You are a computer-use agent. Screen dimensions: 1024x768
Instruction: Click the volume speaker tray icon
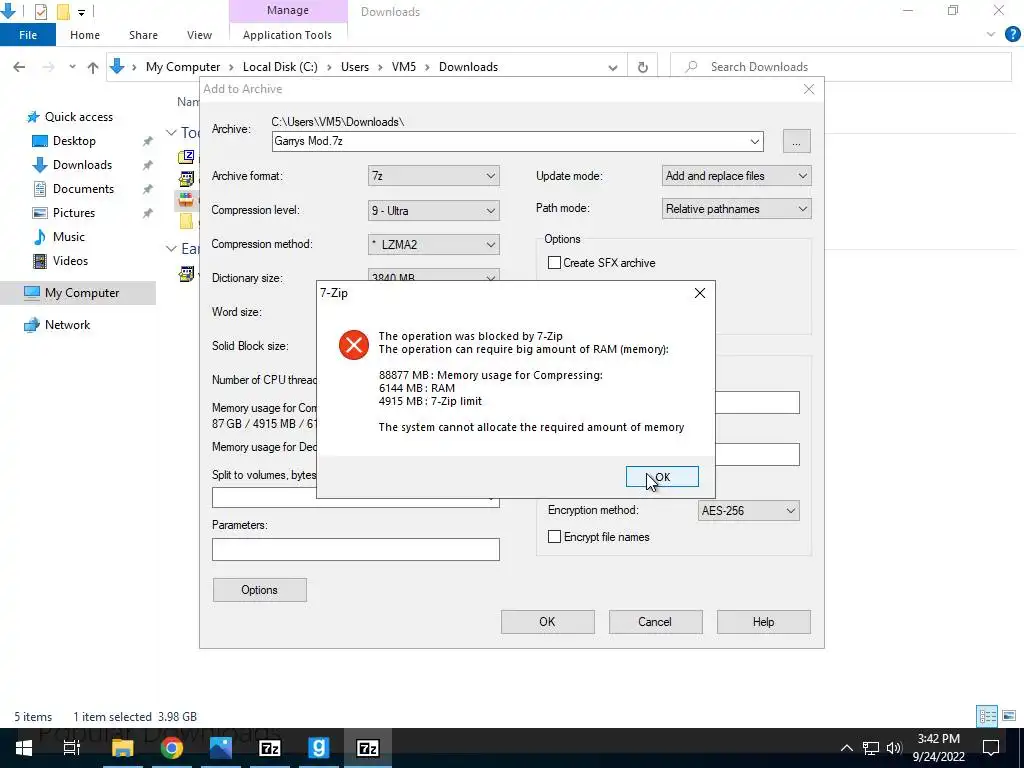tap(895, 748)
